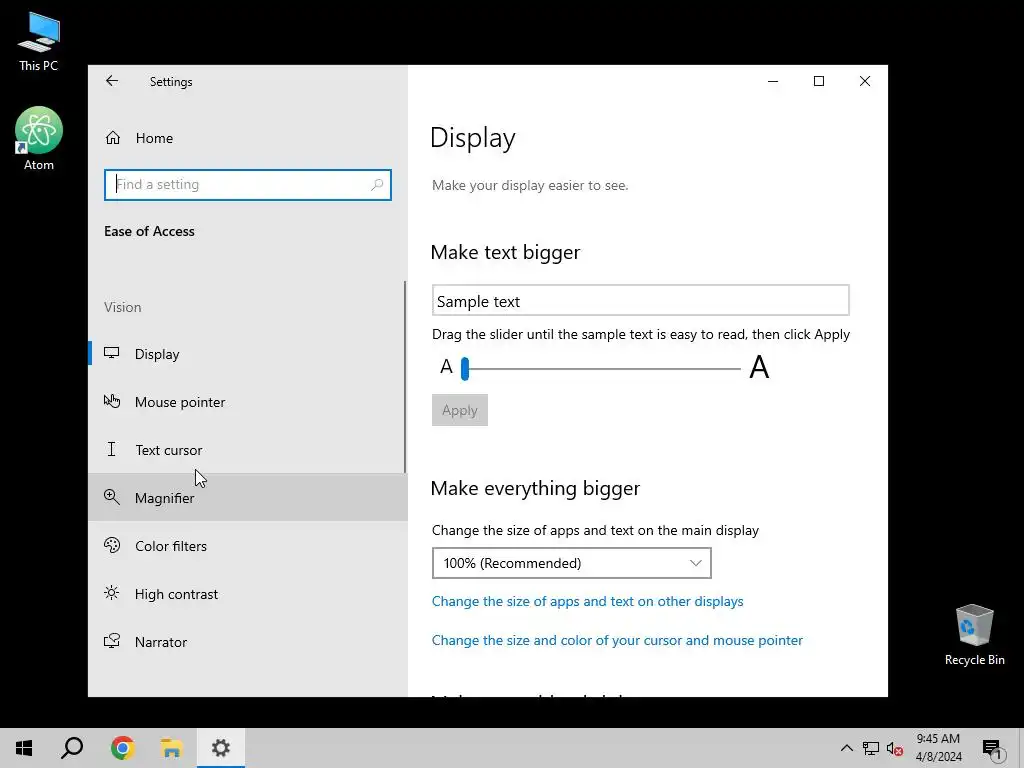Open Narrator settings
The height and width of the screenshot is (768, 1024).
click(x=248, y=642)
